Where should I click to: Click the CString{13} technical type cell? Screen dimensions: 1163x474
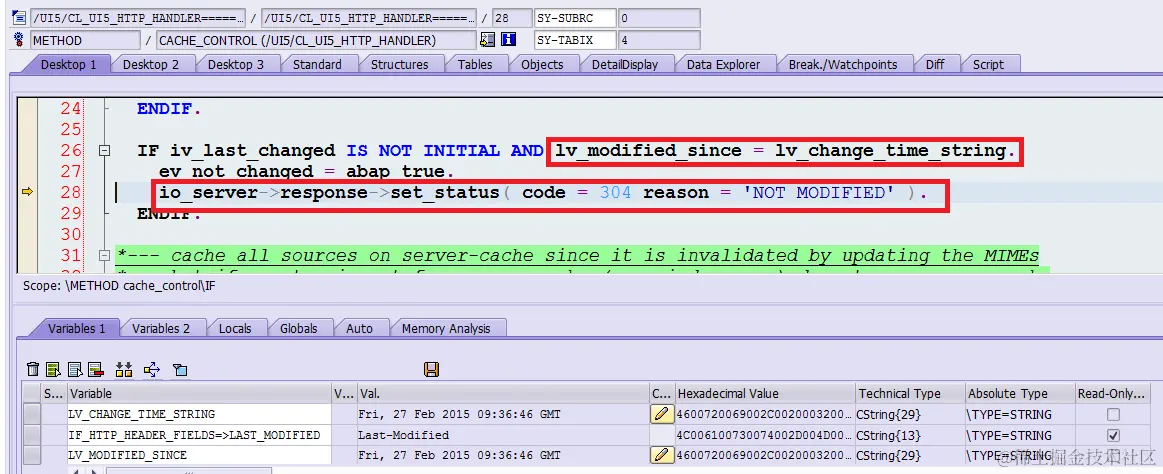909,435
